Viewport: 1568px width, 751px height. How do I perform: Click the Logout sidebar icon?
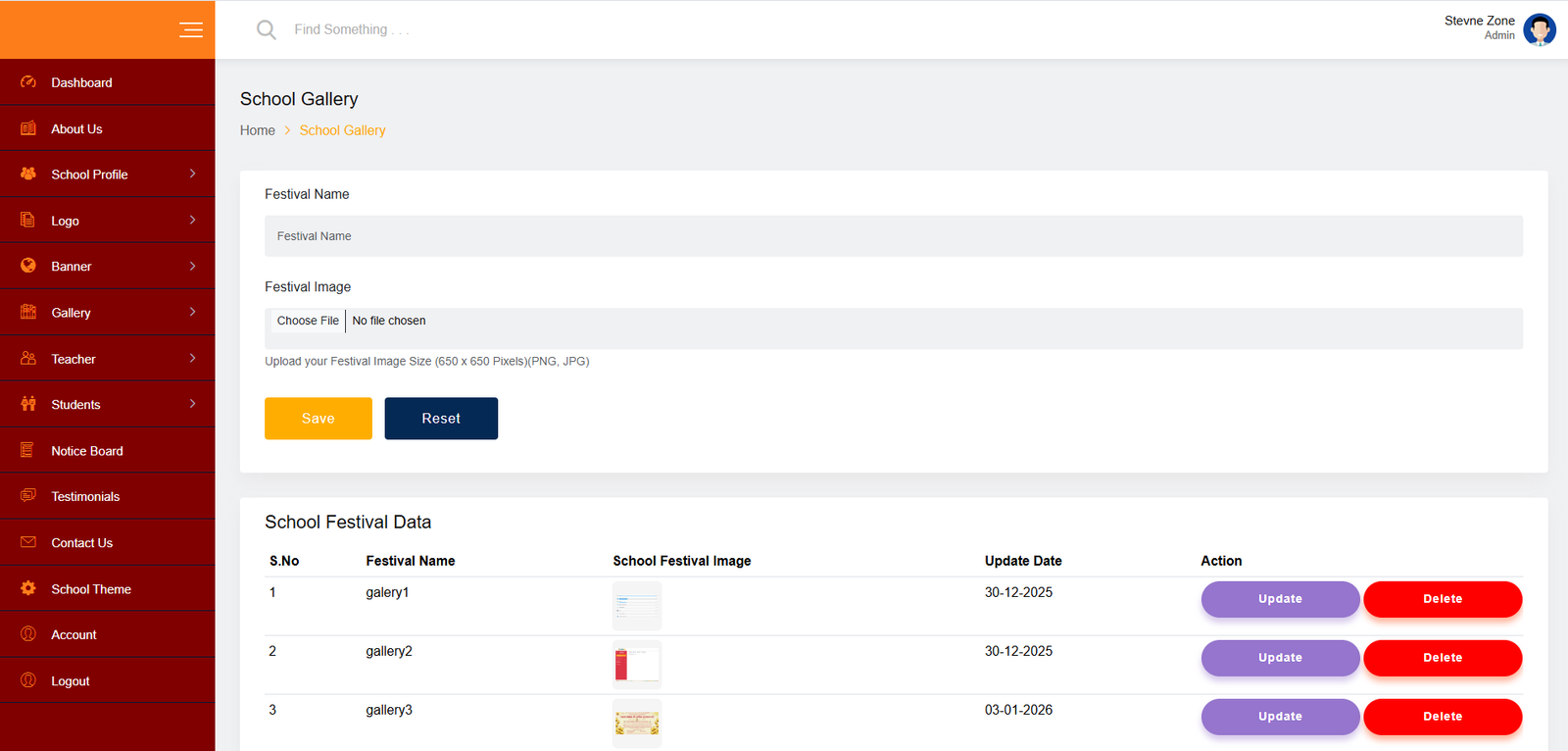click(x=28, y=680)
